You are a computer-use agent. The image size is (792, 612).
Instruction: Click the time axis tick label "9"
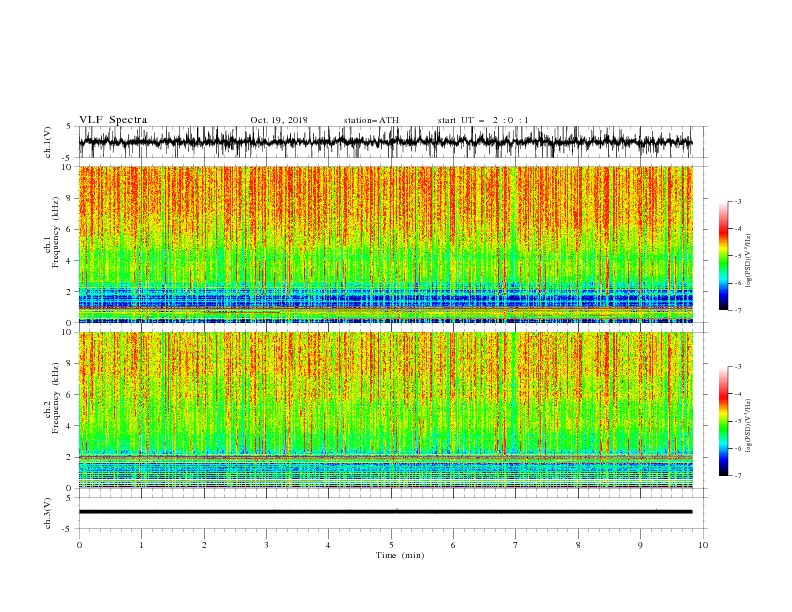tap(640, 545)
